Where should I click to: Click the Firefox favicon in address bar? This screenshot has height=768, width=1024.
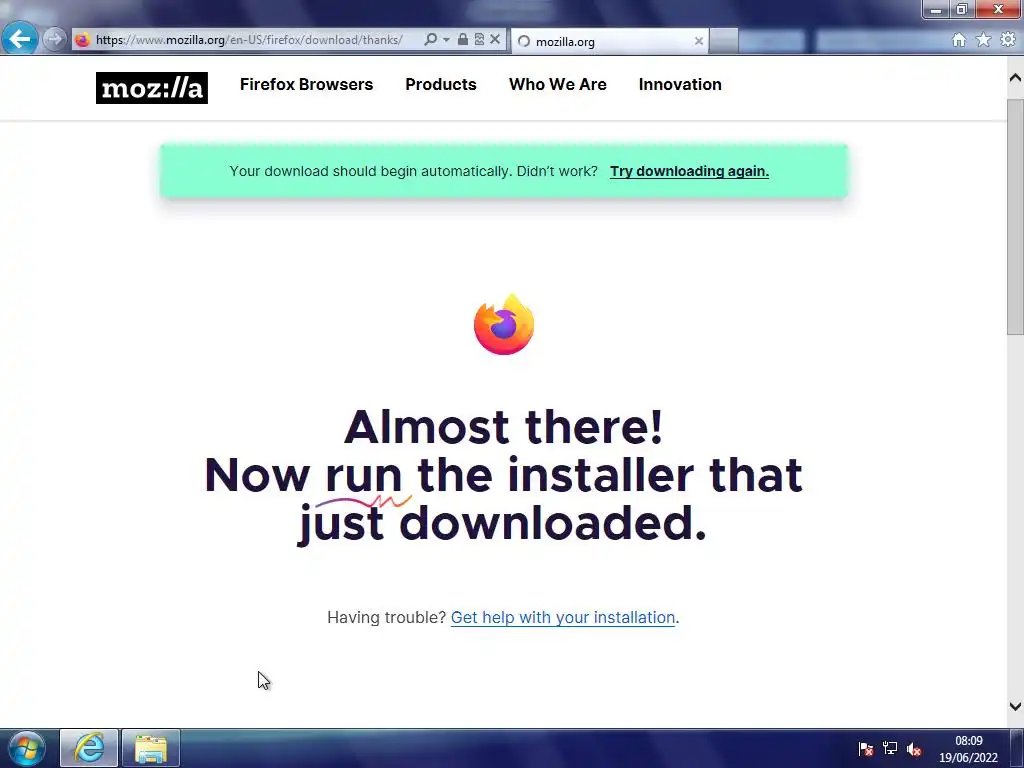coord(83,40)
